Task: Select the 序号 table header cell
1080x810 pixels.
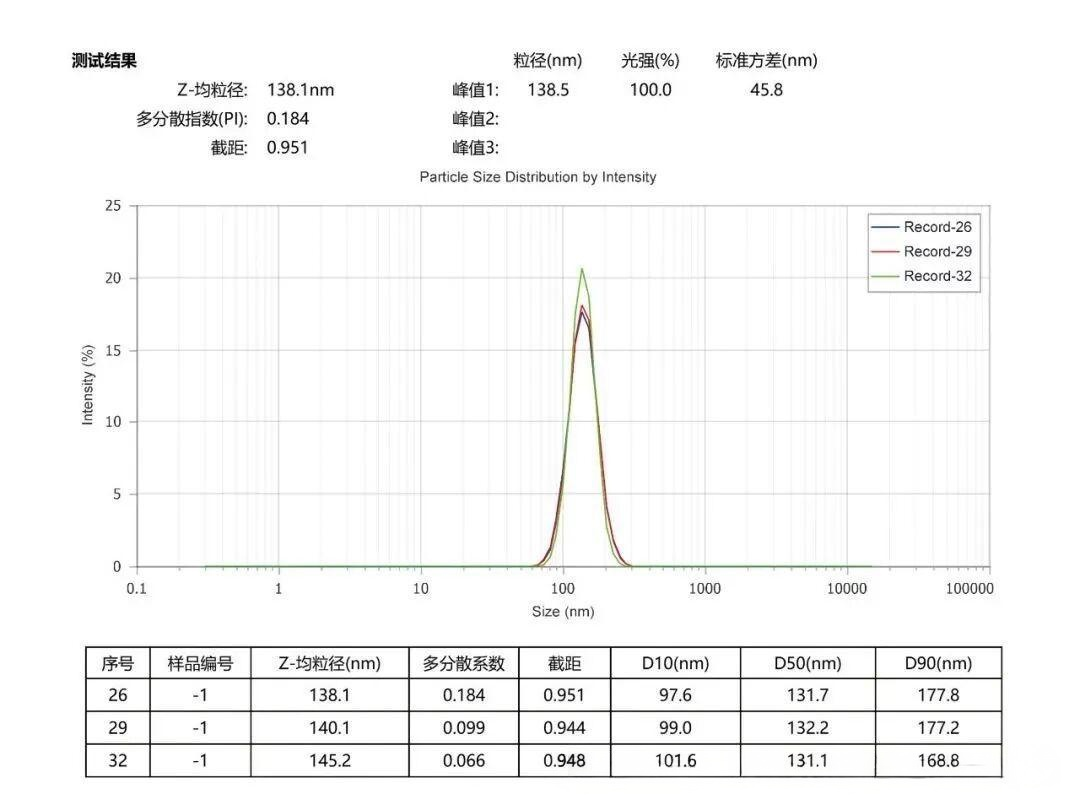Action: 118,663
